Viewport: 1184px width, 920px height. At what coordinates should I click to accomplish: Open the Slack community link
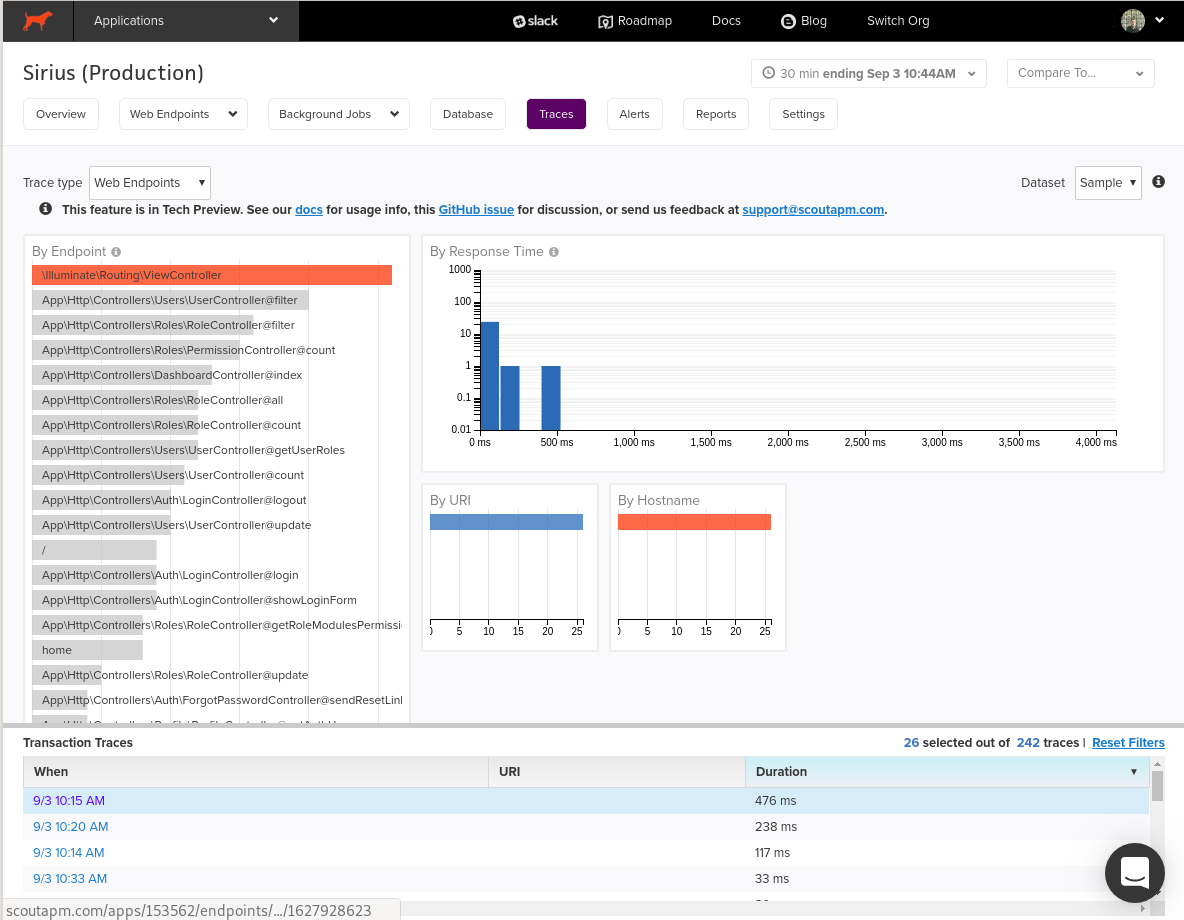[x=535, y=21]
